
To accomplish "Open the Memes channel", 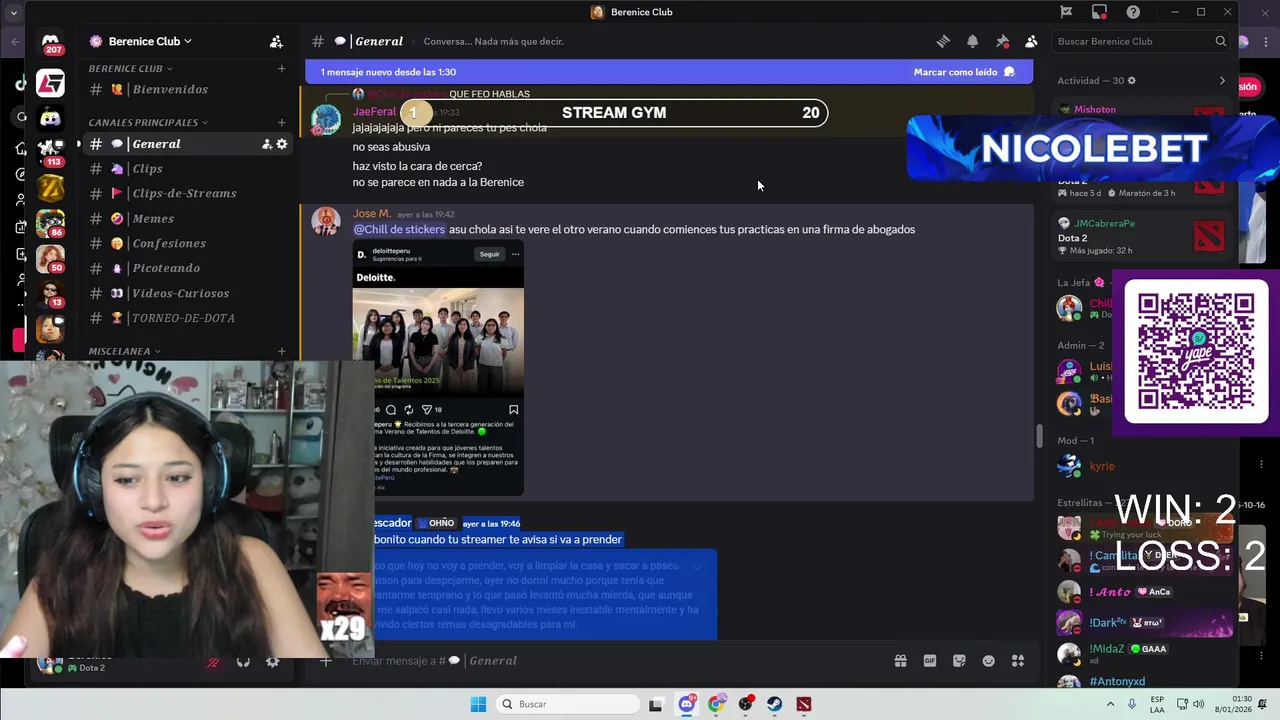I will [x=186, y=219].
